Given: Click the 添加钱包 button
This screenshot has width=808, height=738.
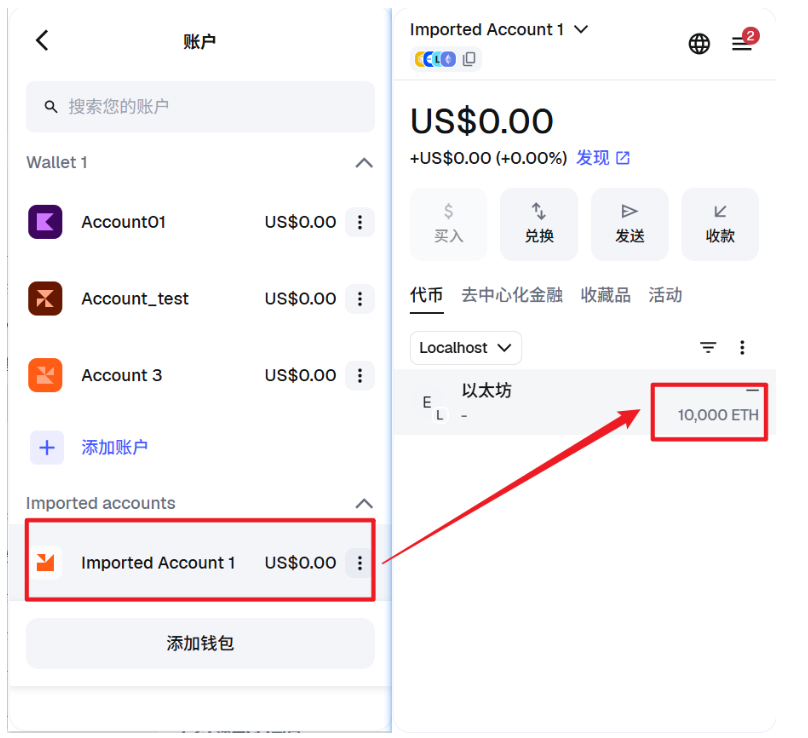Looking at the screenshot, I should [200, 643].
